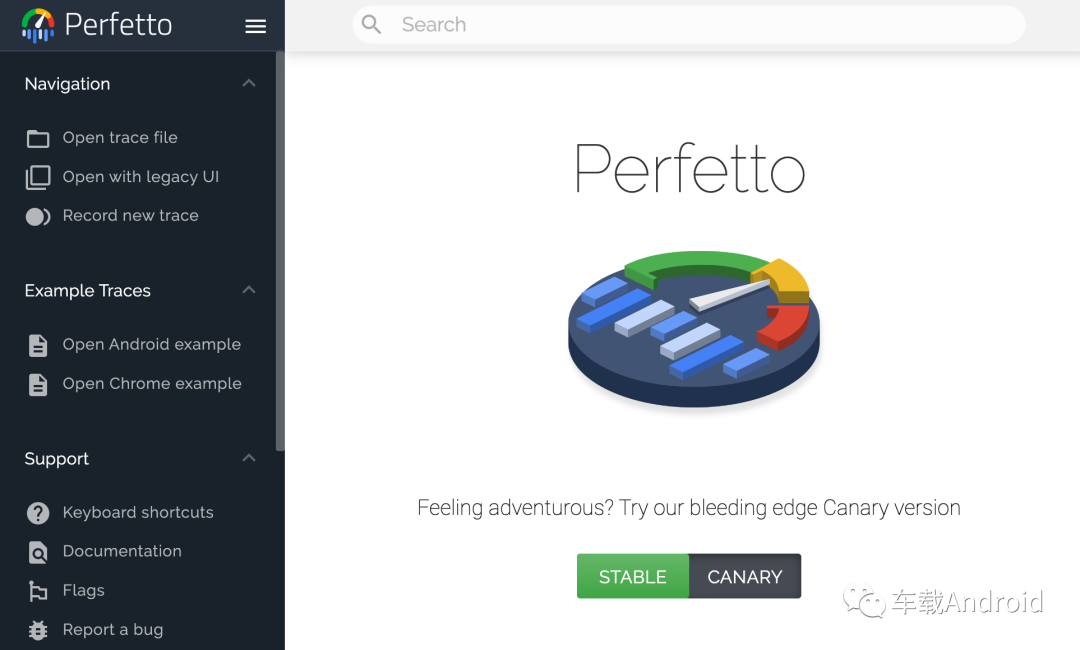The height and width of the screenshot is (650, 1080).
Task: Click the Chrome example trace document icon
Action: click(x=37, y=383)
